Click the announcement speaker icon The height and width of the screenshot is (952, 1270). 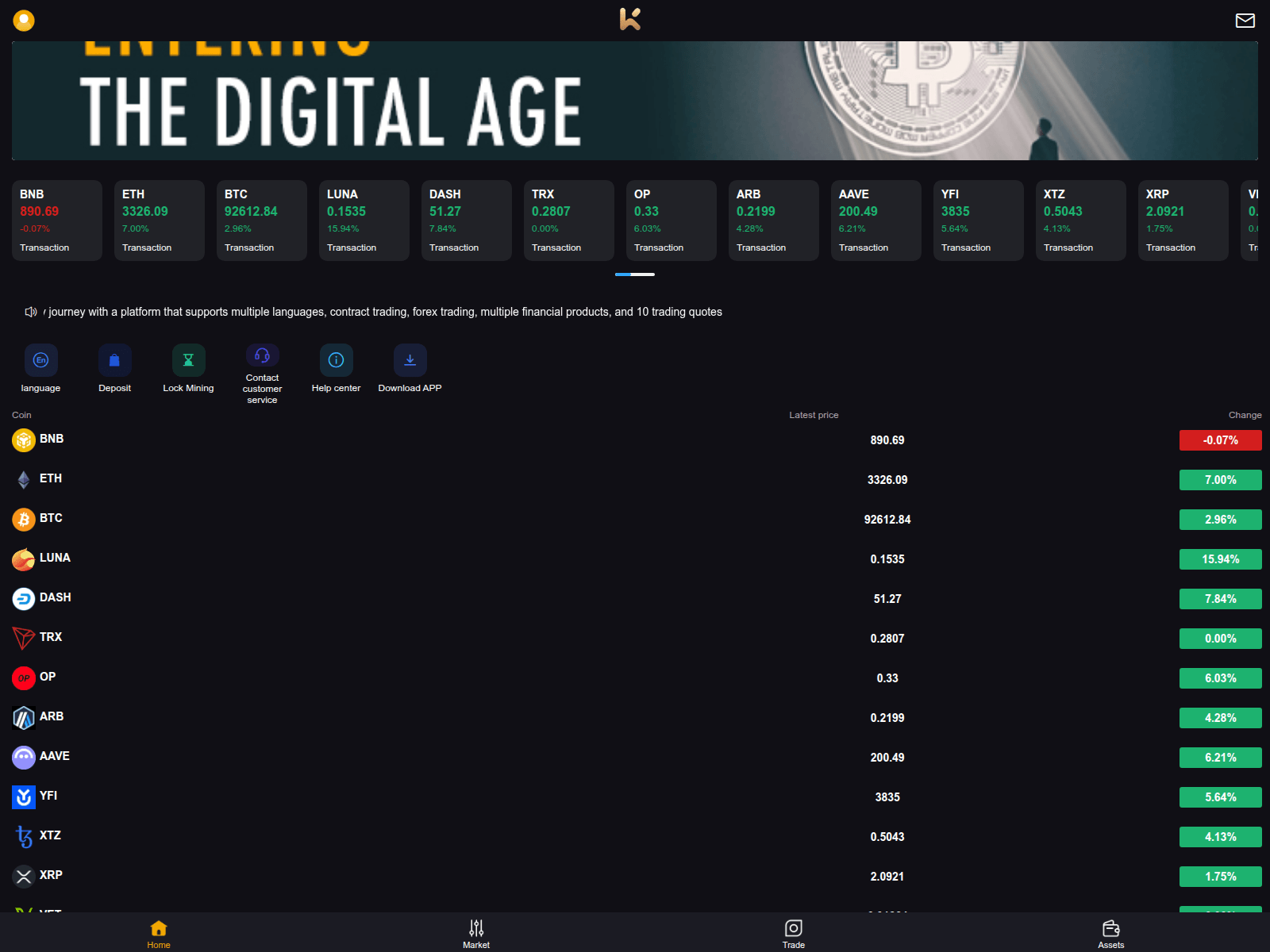[x=30, y=312]
